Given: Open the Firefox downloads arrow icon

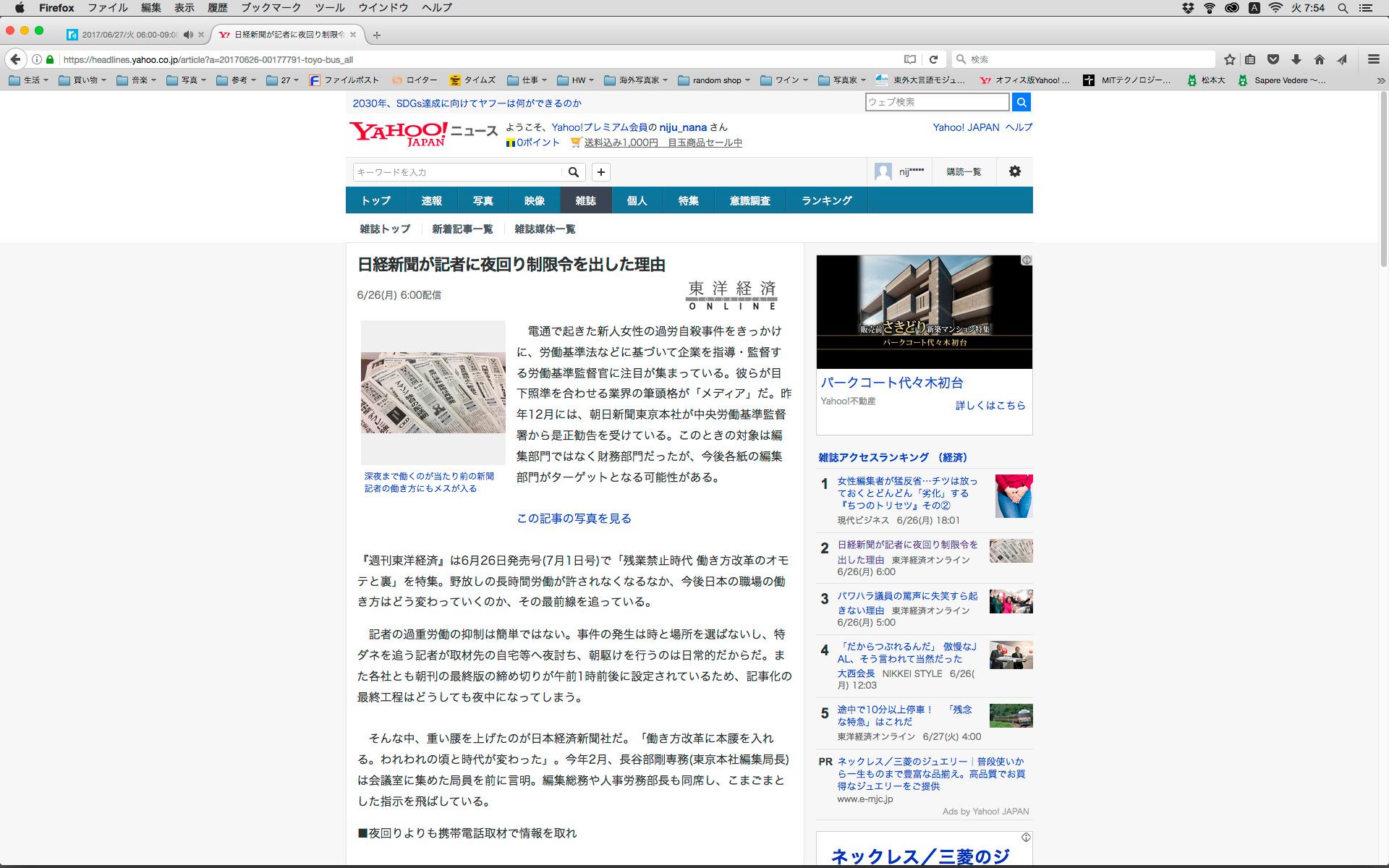Looking at the screenshot, I should tap(1296, 59).
